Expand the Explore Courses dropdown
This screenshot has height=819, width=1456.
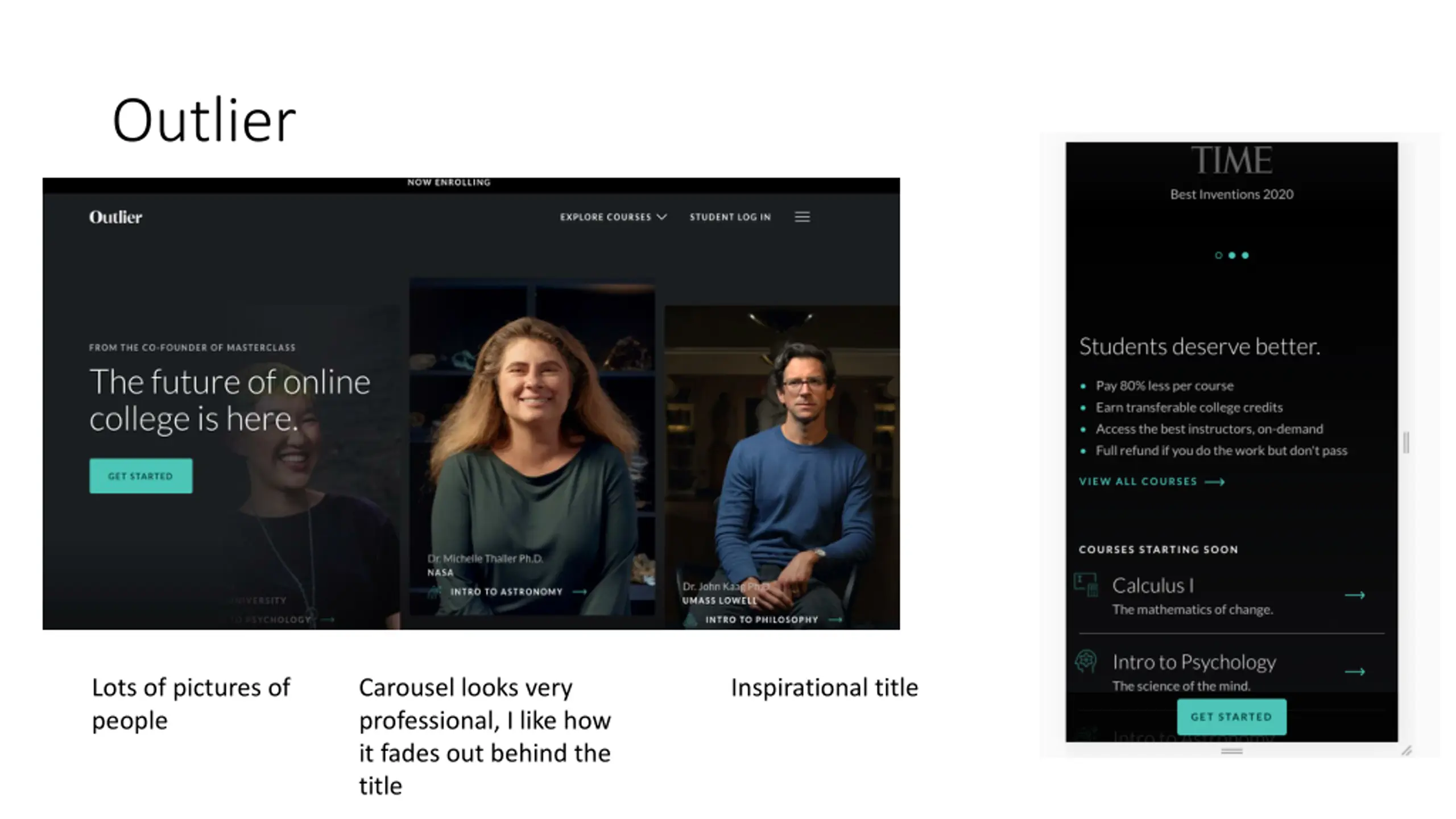(613, 217)
